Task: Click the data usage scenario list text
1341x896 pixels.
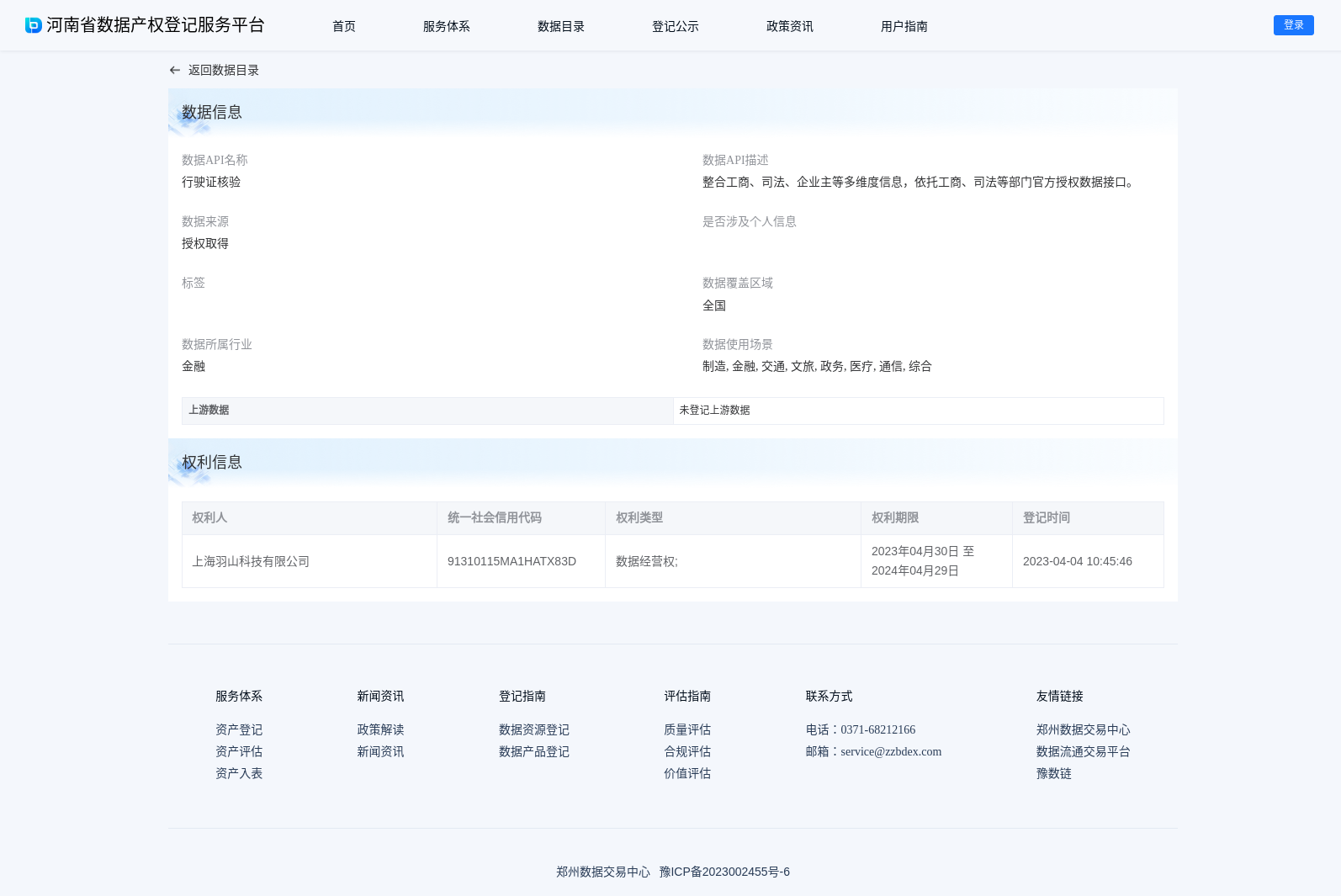Action: click(x=817, y=366)
